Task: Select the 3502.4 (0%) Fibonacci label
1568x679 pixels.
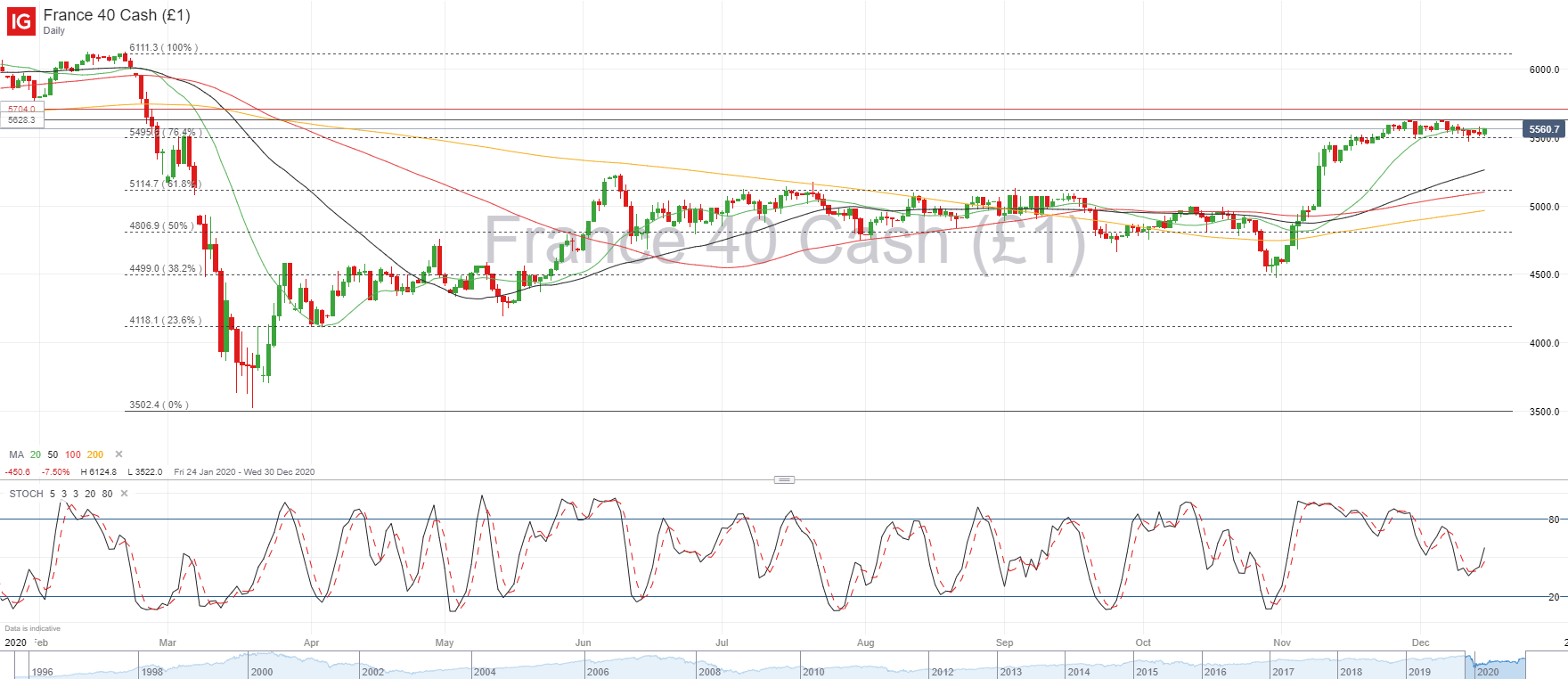Action: tap(159, 405)
